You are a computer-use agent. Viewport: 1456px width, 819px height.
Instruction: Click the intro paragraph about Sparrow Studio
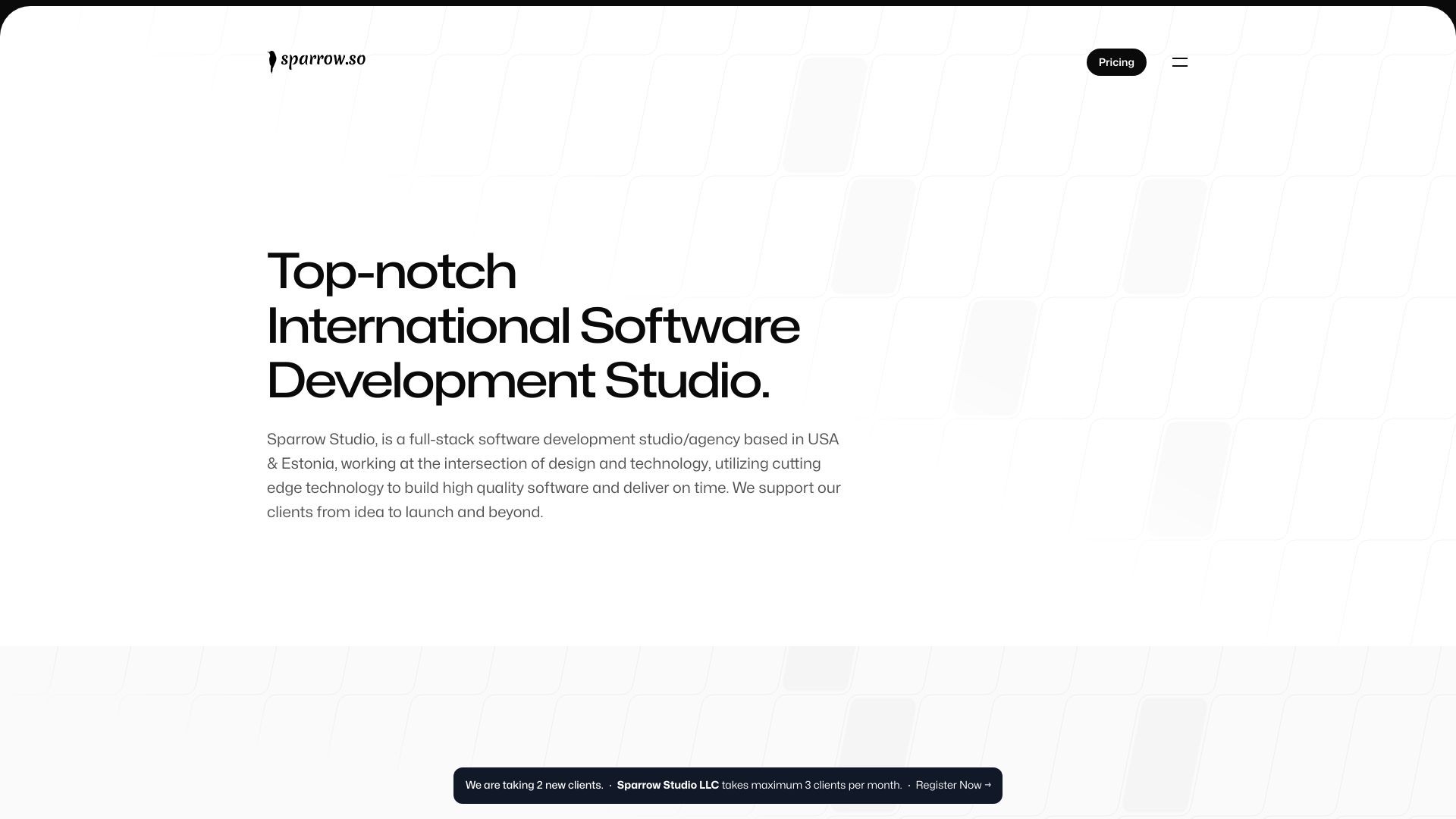point(553,475)
